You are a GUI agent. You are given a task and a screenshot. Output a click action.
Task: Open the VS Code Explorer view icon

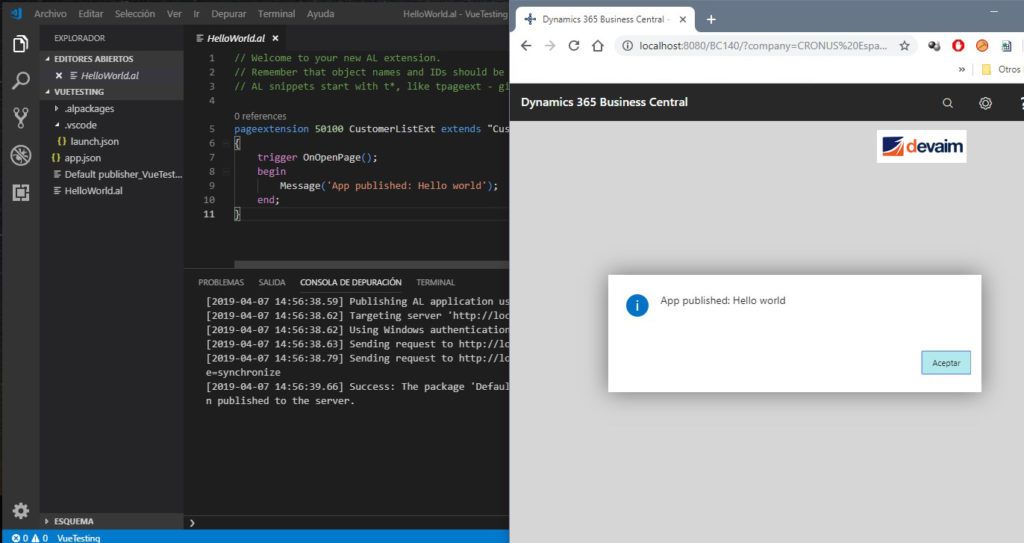click(x=20, y=44)
